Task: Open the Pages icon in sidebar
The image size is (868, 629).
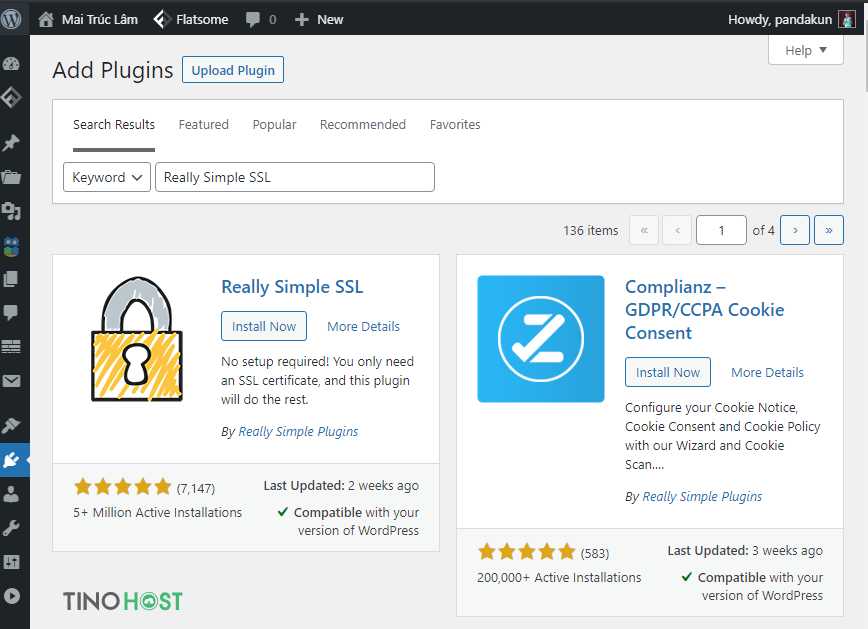Action: click(x=11, y=279)
